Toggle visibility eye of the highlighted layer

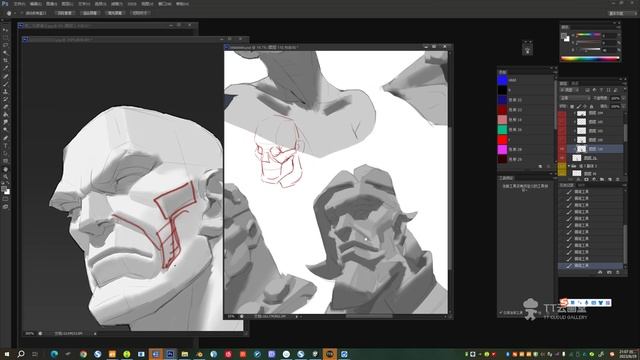pos(562,149)
